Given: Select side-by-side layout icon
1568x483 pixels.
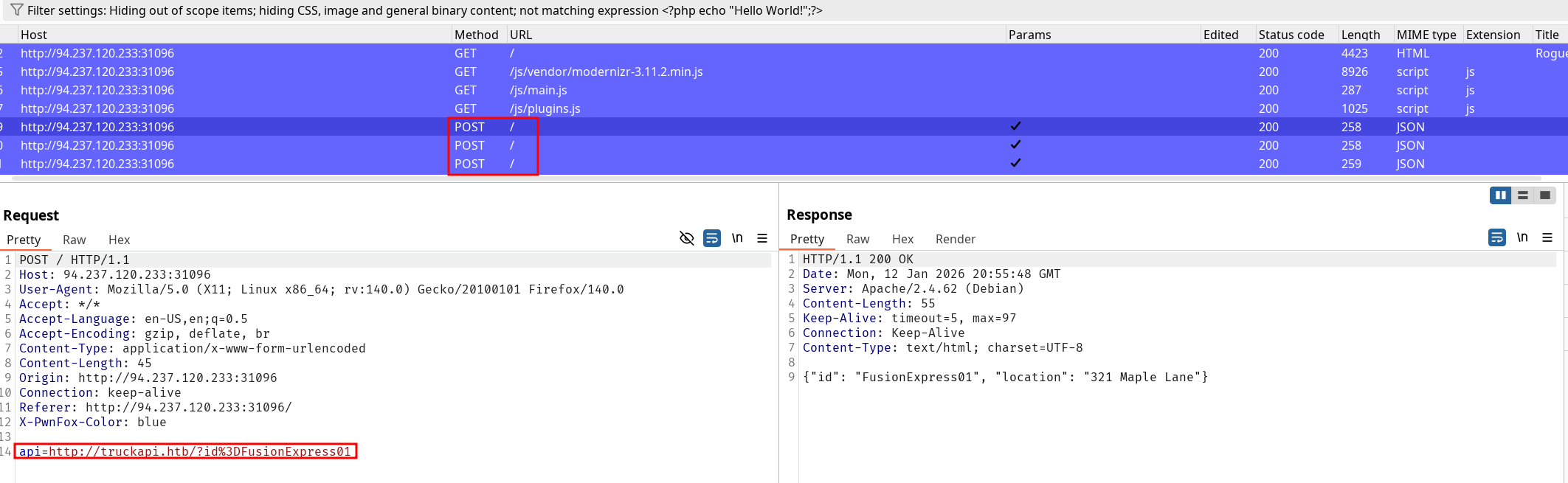Looking at the screenshot, I should (x=1500, y=195).
